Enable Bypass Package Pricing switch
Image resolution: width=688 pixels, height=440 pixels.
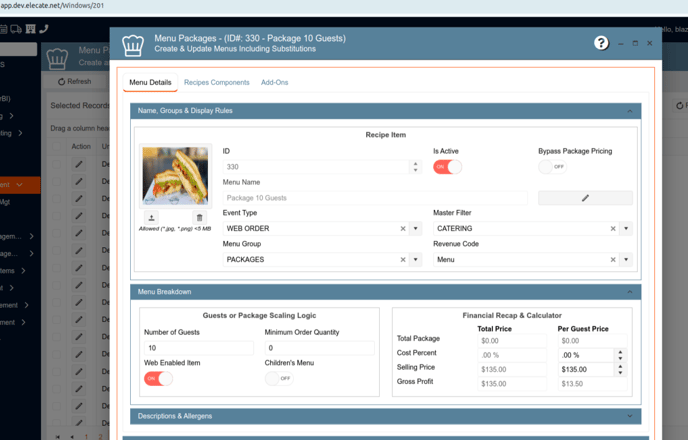pos(552,167)
